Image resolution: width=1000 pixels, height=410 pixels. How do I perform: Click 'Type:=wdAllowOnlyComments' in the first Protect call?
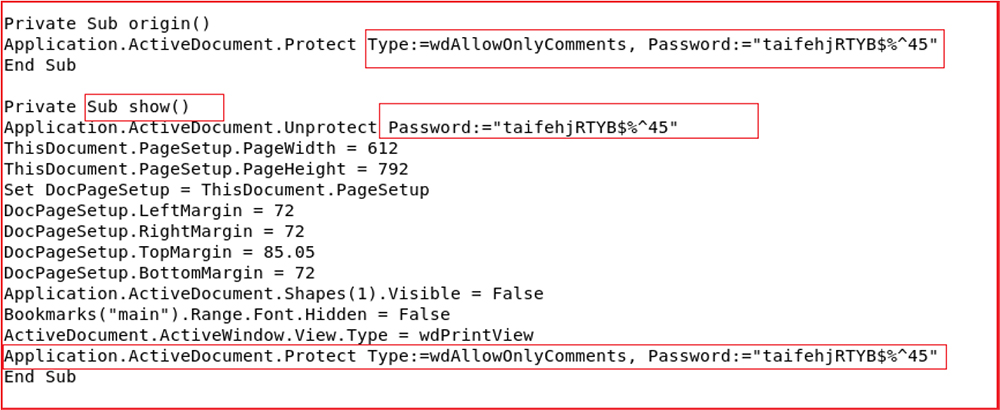tap(497, 45)
